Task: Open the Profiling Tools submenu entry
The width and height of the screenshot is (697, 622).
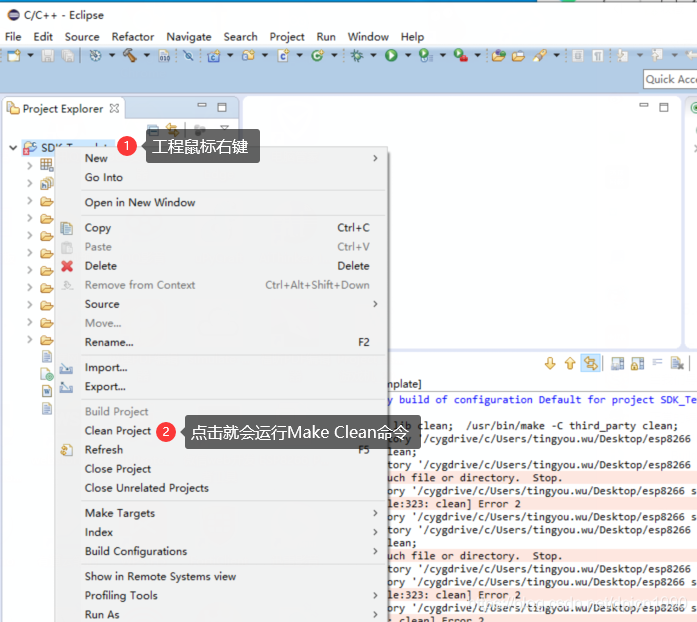Action: [x=121, y=596]
